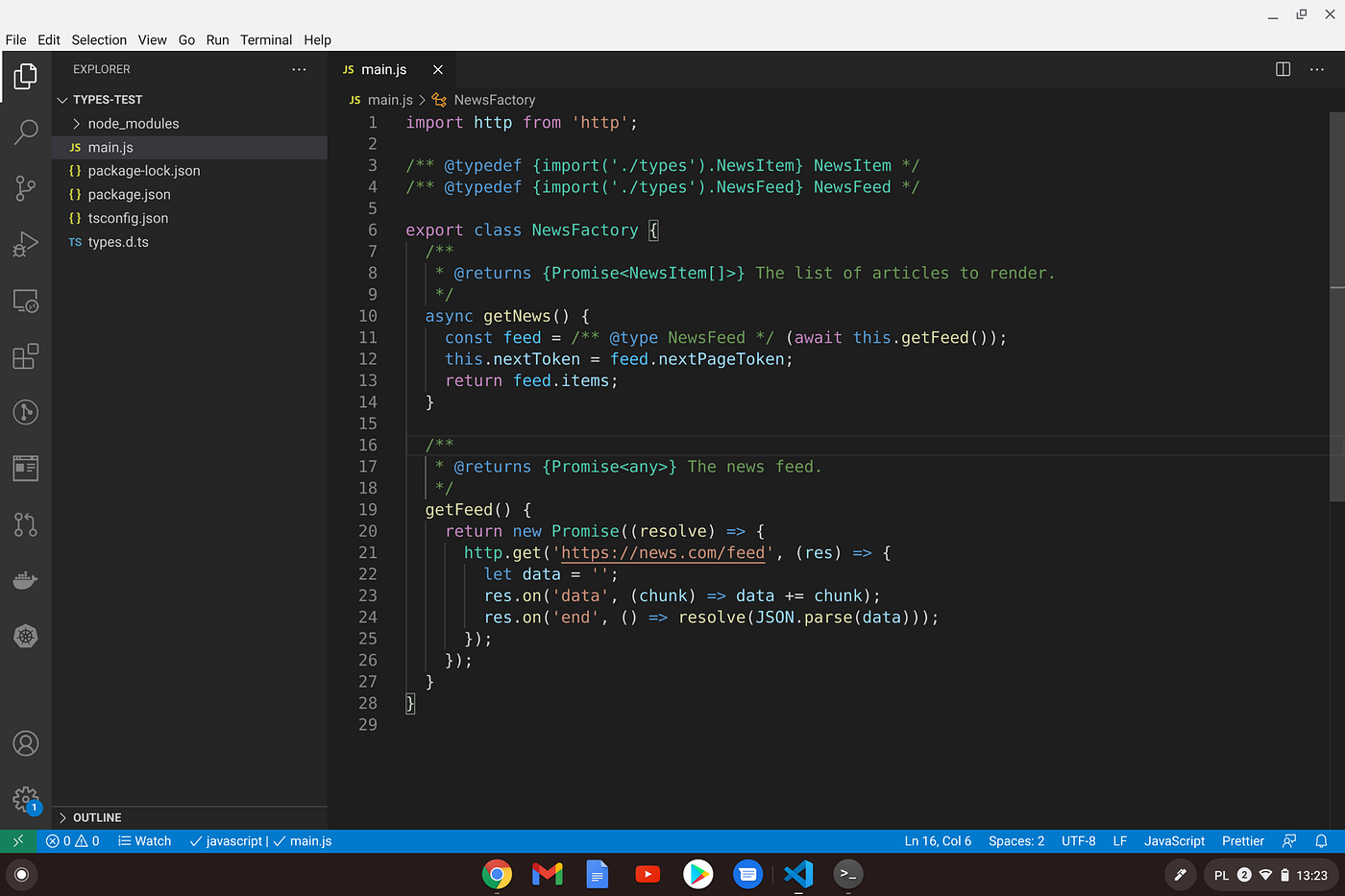Expand the OUTLINE section
Screen dimensions: 1345x896
96,817
